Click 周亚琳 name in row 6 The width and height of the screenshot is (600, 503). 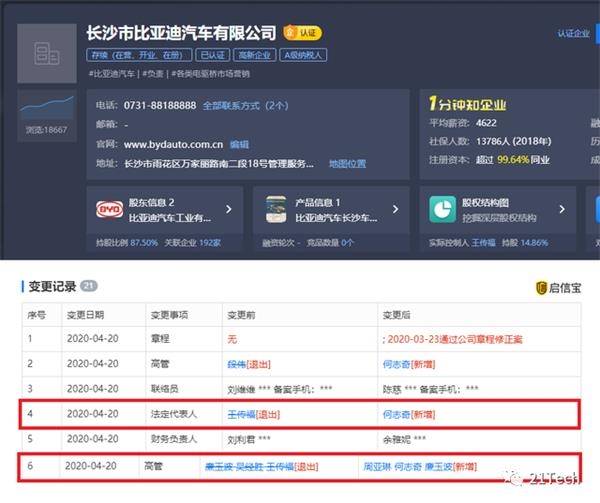[377, 467]
